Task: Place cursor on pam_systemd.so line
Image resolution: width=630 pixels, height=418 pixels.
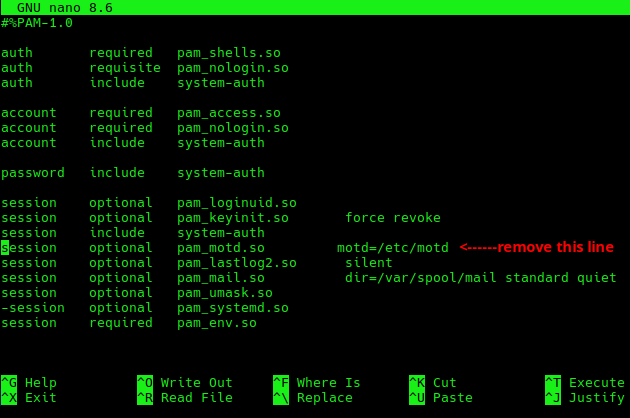Action: pos(233,308)
